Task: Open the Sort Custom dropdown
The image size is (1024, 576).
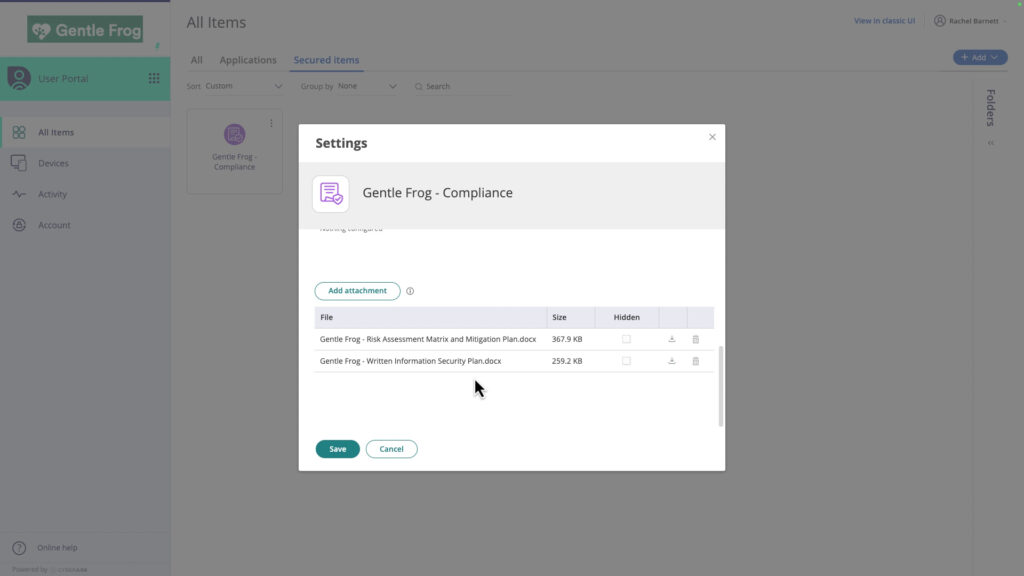Action: (x=244, y=86)
